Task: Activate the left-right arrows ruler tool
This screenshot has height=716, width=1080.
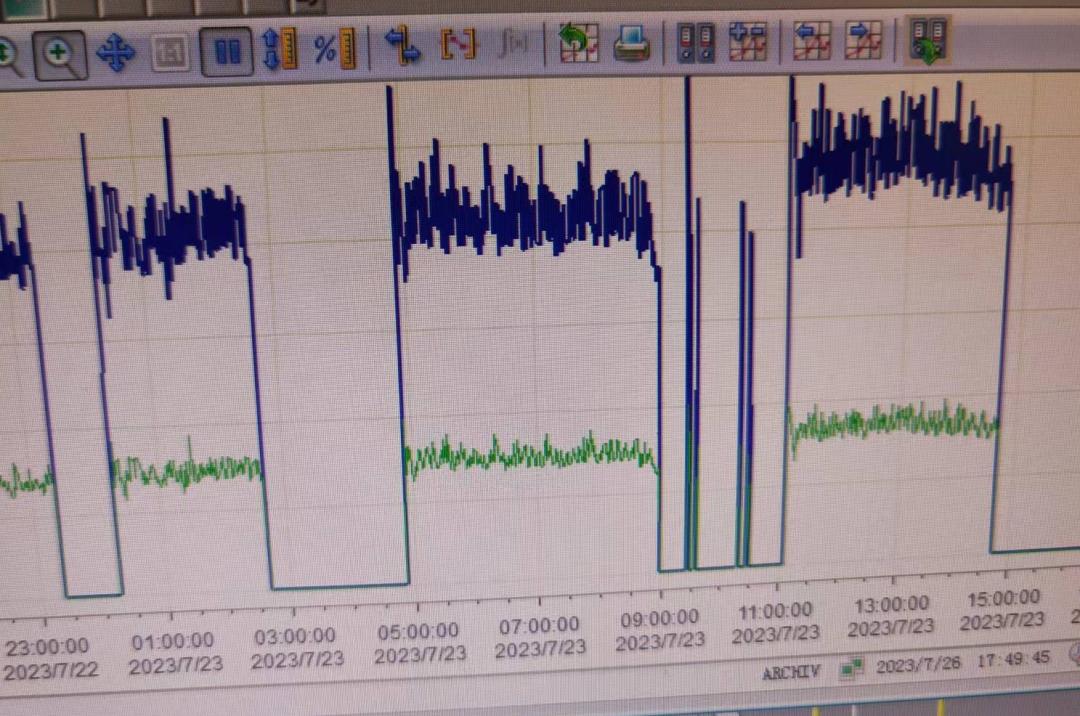Action: point(402,46)
